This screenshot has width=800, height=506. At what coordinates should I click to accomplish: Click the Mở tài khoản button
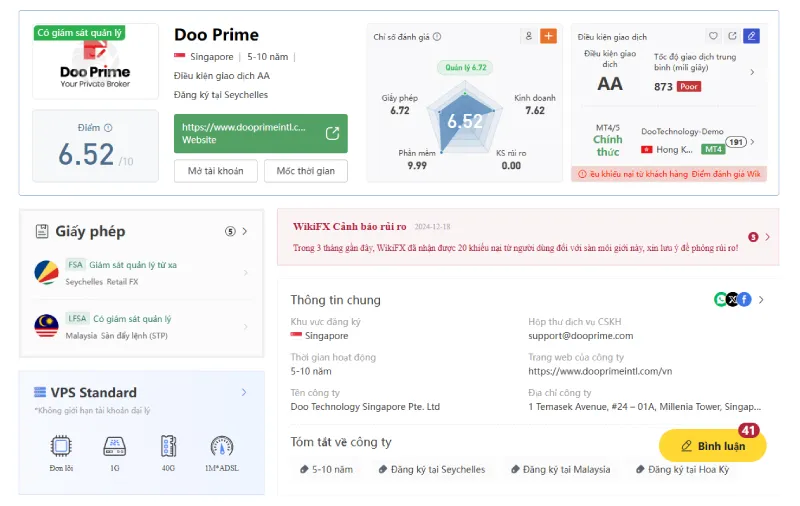tap(215, 171)
